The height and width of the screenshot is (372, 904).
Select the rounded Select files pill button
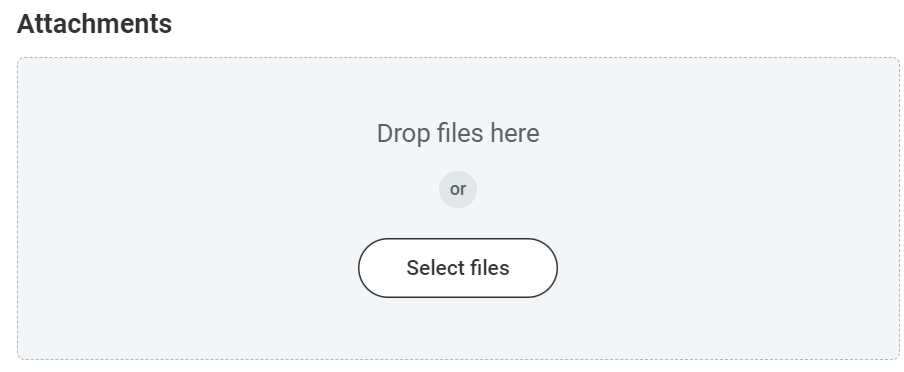(458, 268)
